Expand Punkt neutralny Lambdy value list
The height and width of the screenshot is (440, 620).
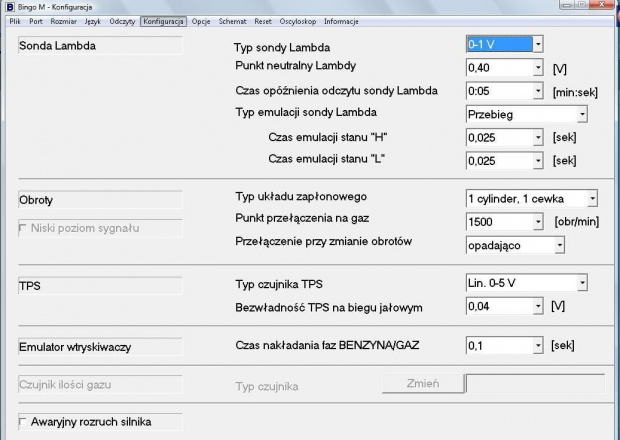click(x=538, y=69)
